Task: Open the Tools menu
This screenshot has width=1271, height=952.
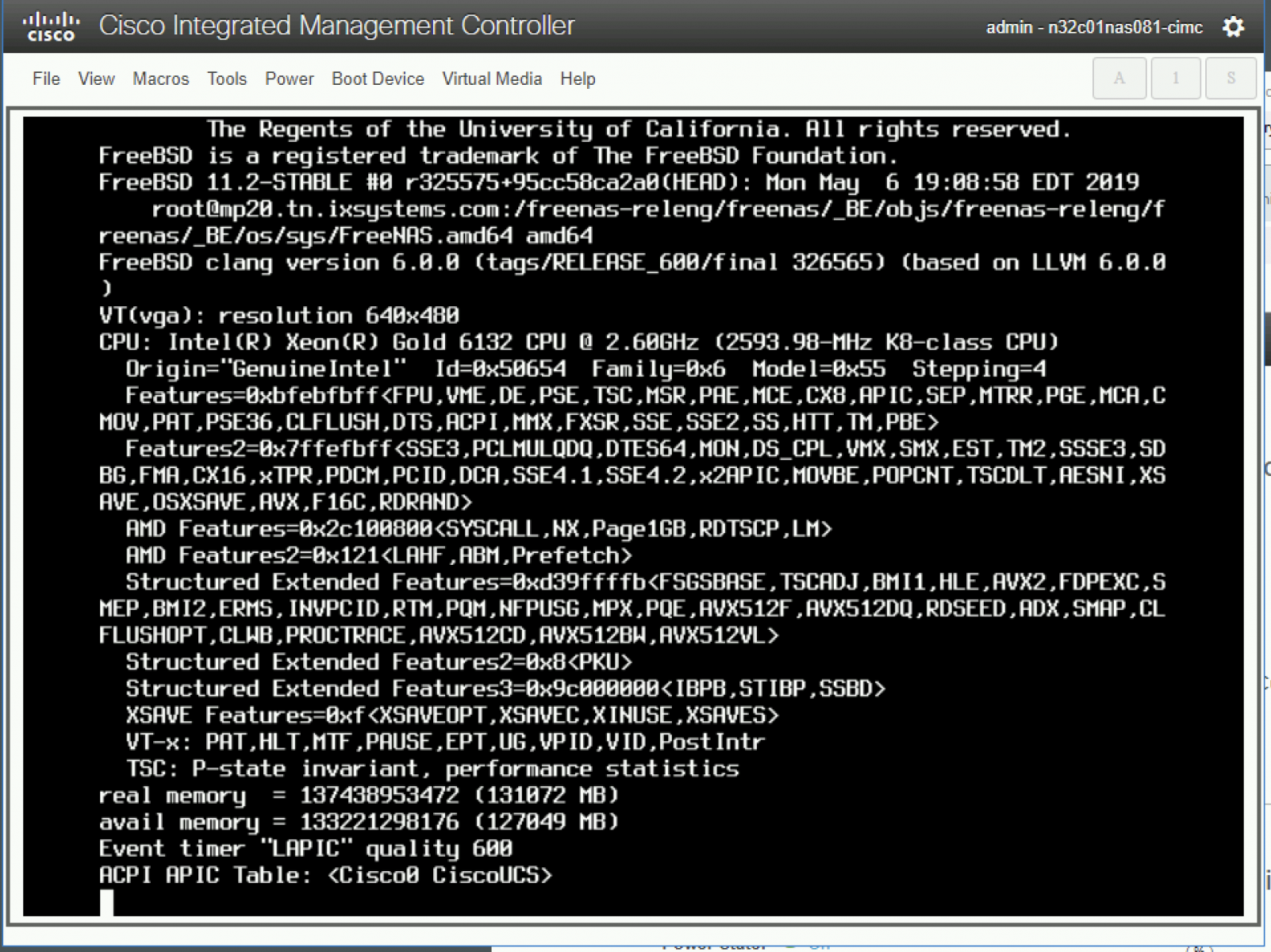Action: [x=227, y=79]
